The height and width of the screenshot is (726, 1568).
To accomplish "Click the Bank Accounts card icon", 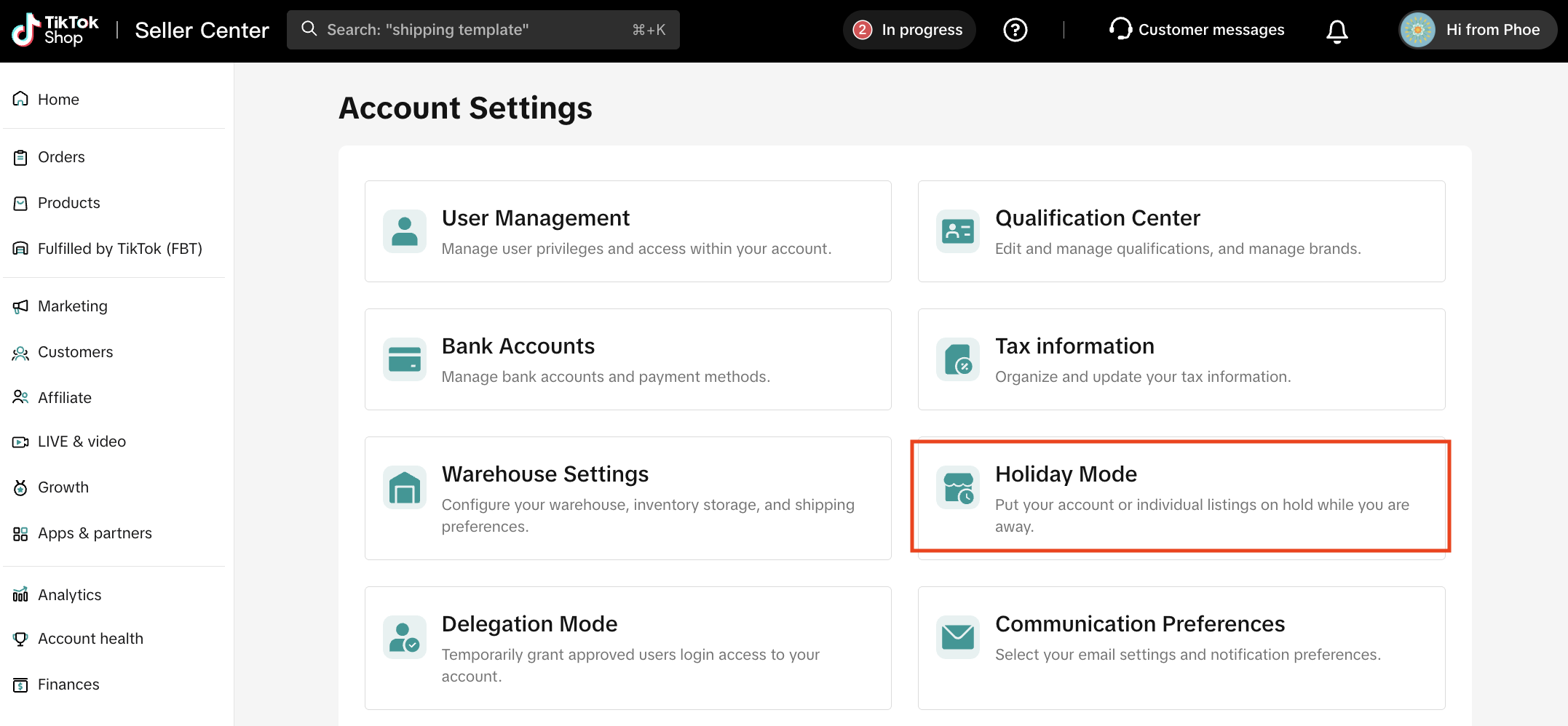I will [405, 359].
